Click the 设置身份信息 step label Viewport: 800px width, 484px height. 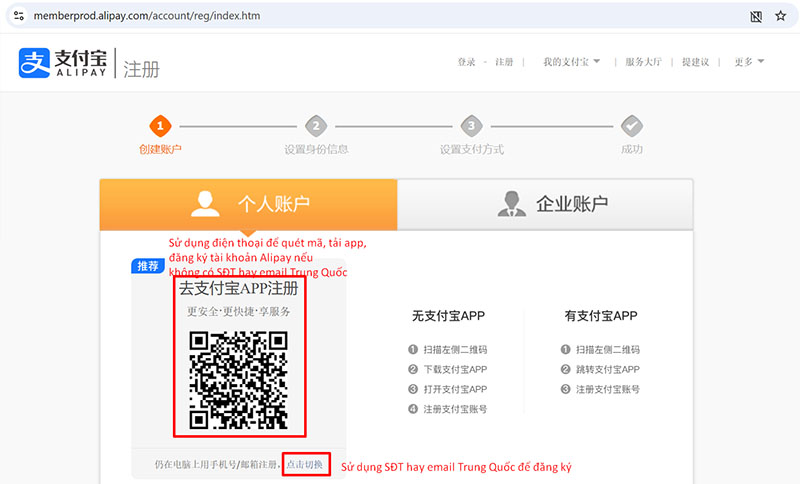[316, 149]
